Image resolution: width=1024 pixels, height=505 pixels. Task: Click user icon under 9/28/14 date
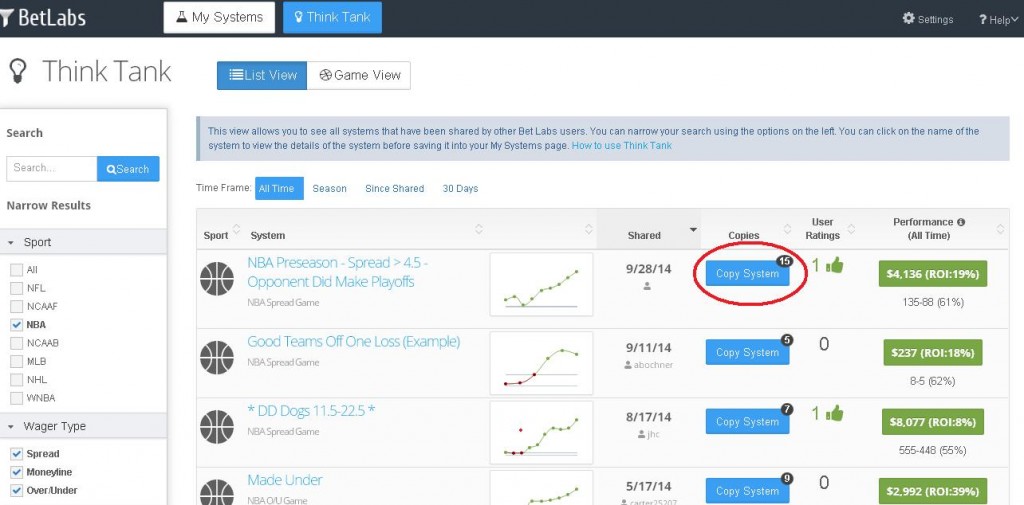(x=647, y=286)
